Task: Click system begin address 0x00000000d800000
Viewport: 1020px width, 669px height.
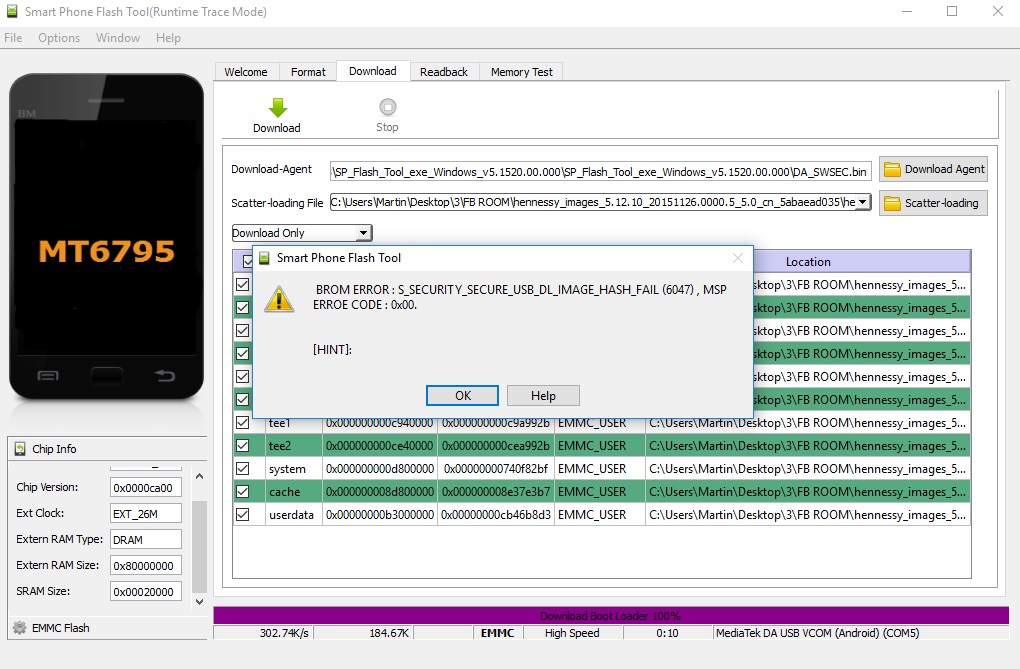Action: 380,469
